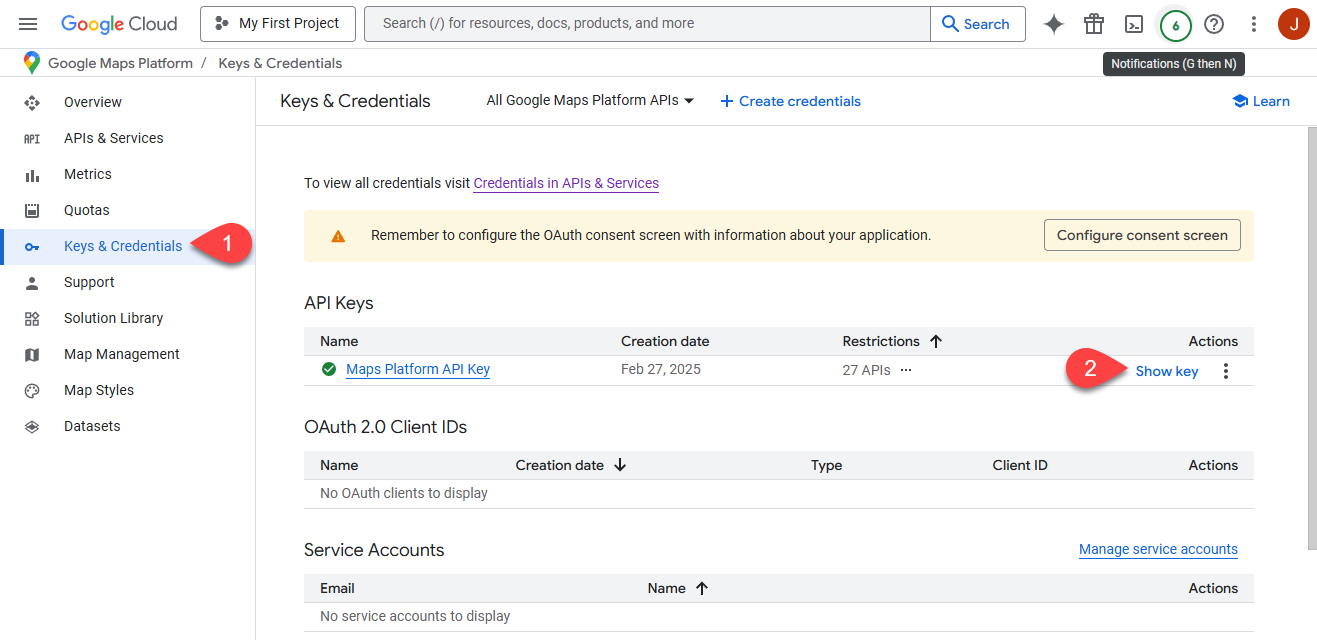1317x640 pixels.
Task: Click Show key for the Maps API key
Action: 1167,371
